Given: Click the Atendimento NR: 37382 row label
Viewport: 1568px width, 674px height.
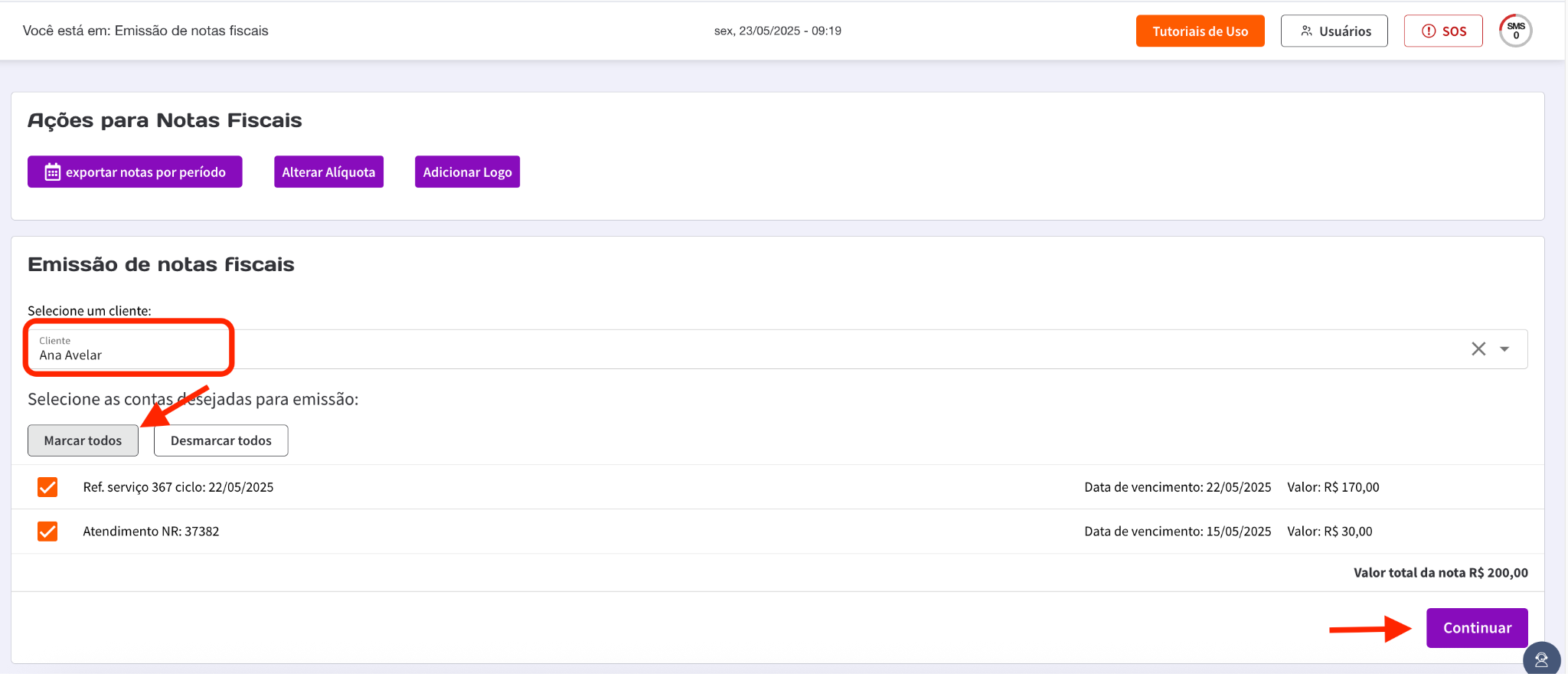Looking at the screenshot, I should pyautogui.click(x=151, y=532).
